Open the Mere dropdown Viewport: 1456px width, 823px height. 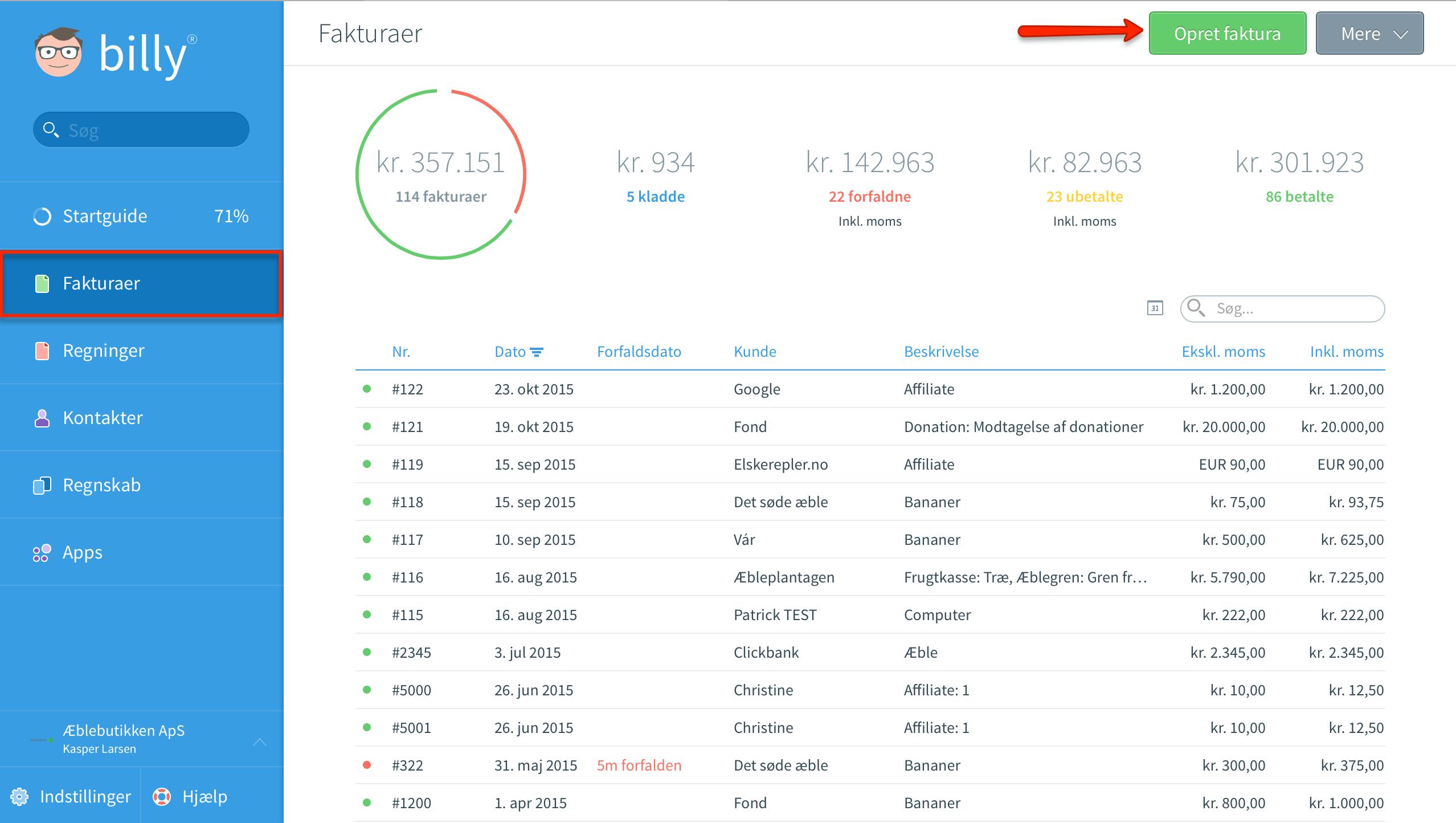1369,33
